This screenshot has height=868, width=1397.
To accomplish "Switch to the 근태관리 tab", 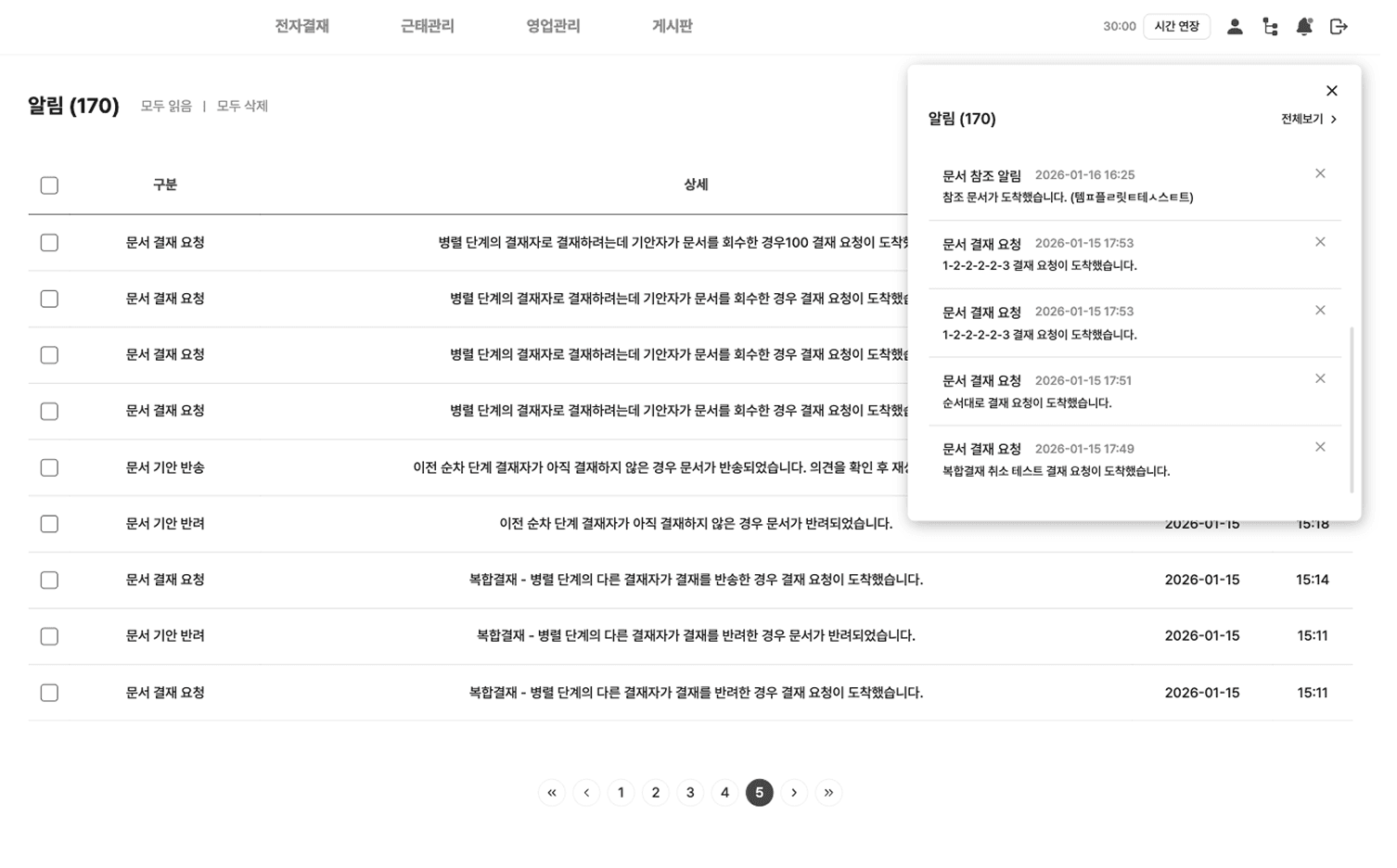I will click(426, 27).
